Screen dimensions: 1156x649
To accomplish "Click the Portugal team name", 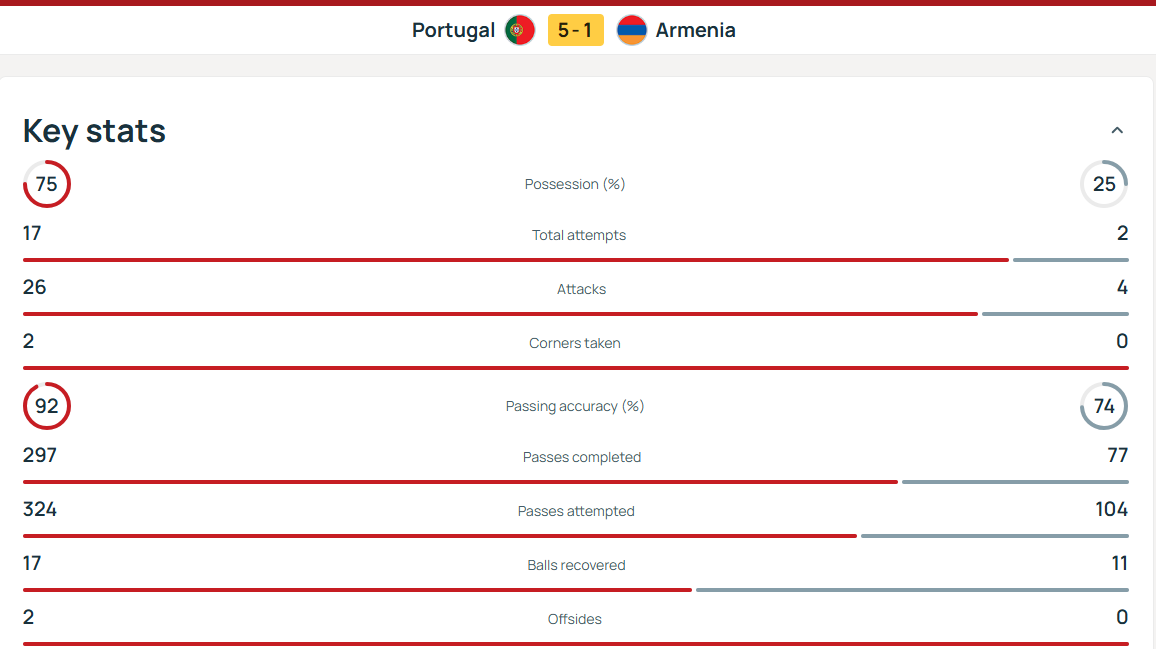I will (453, 30).
